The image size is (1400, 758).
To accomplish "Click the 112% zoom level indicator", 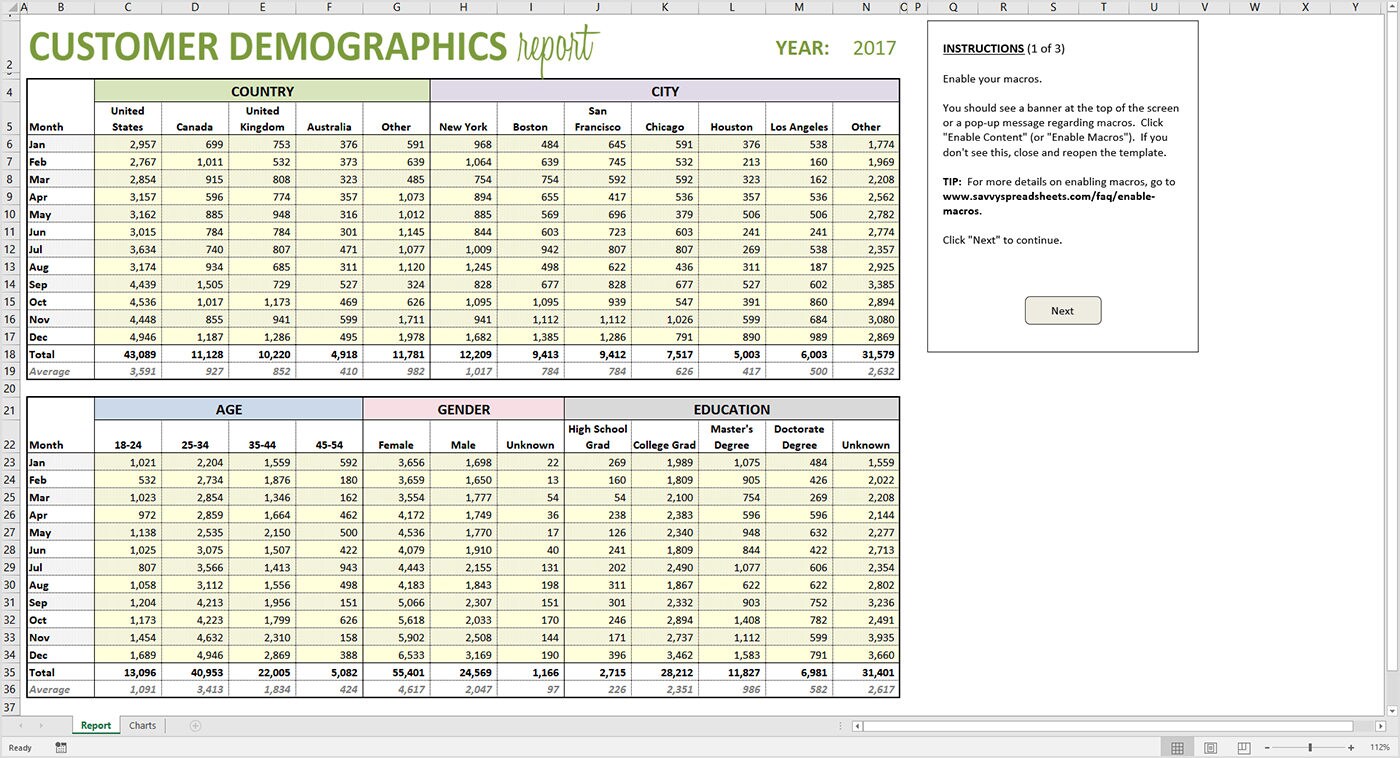I will [x=1381, y=746].
